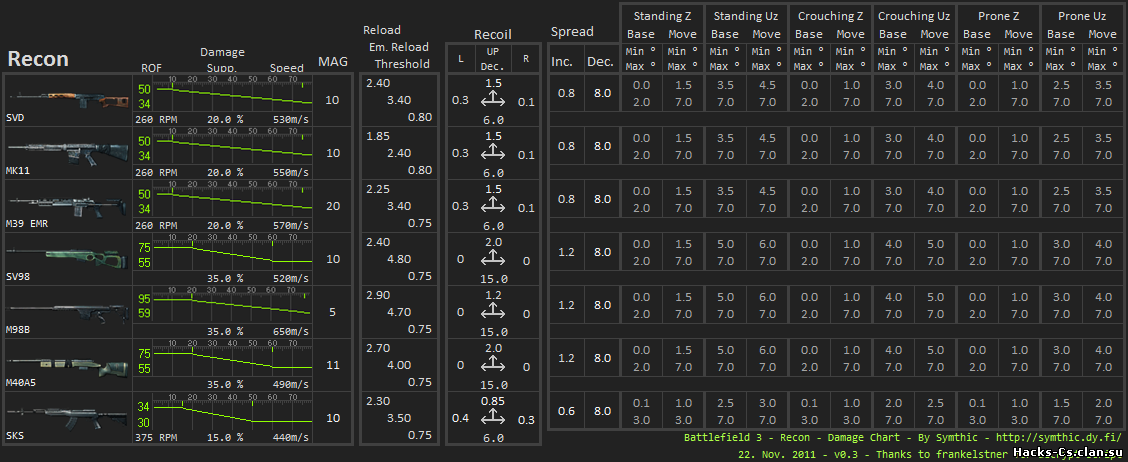1128x462 pixels.
Task: Click the Threshold header label
Action: [402, 64]
